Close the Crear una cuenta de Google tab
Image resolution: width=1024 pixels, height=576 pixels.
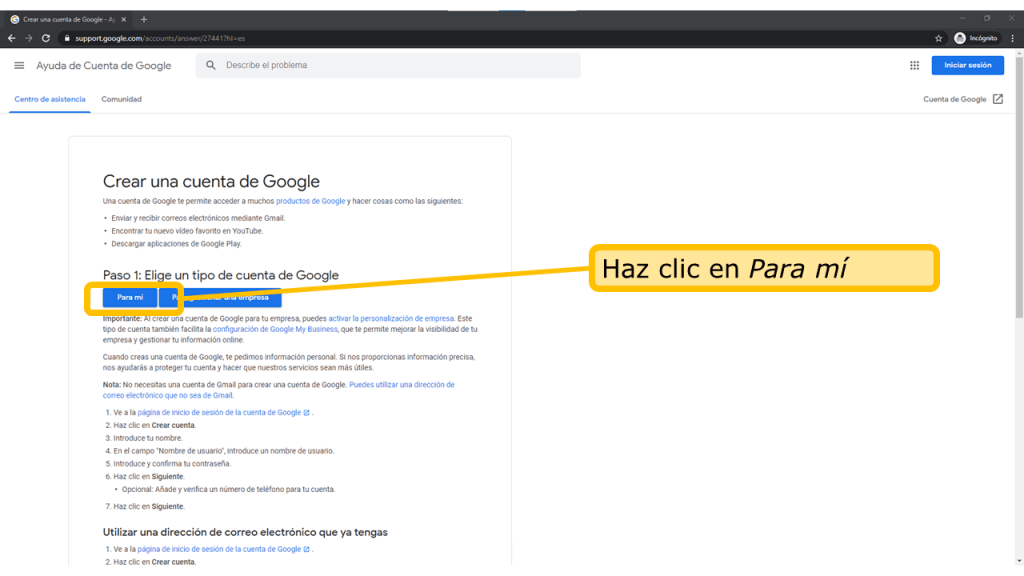click(123, 20)
